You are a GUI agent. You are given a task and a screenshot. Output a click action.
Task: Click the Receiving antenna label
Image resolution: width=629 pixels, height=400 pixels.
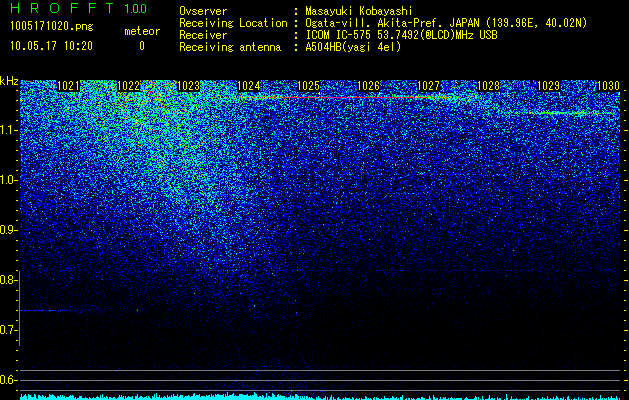pyautogui.click(x=230, y=47)
